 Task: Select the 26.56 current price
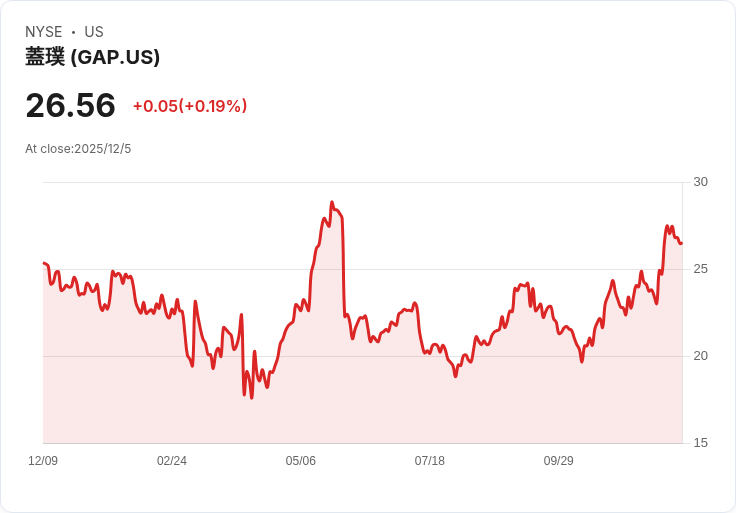pyautogui.click(x=70, y=105)
